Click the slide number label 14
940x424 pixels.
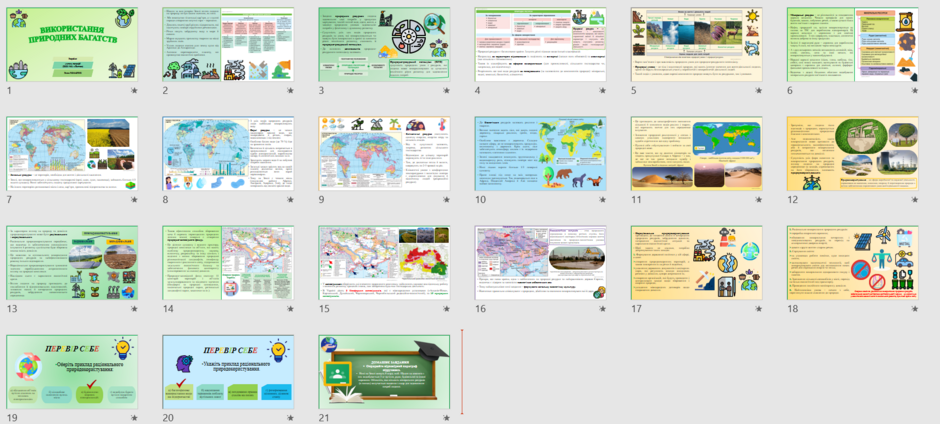click(x=168, y=309)
